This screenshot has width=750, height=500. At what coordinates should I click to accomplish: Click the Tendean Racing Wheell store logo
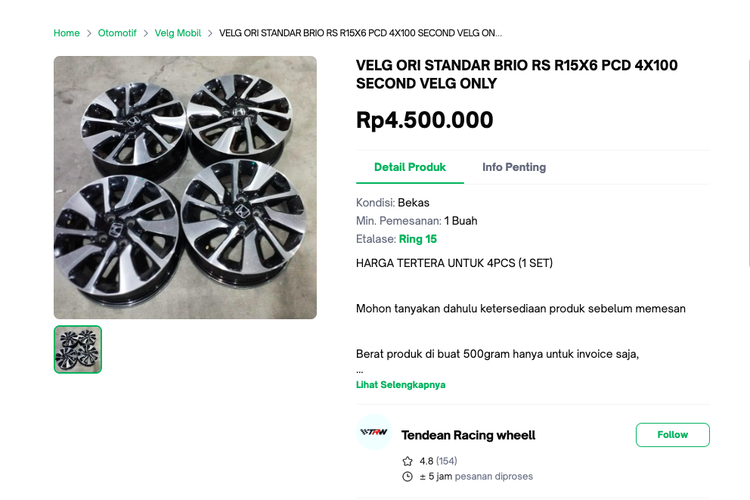coord(374,432)
